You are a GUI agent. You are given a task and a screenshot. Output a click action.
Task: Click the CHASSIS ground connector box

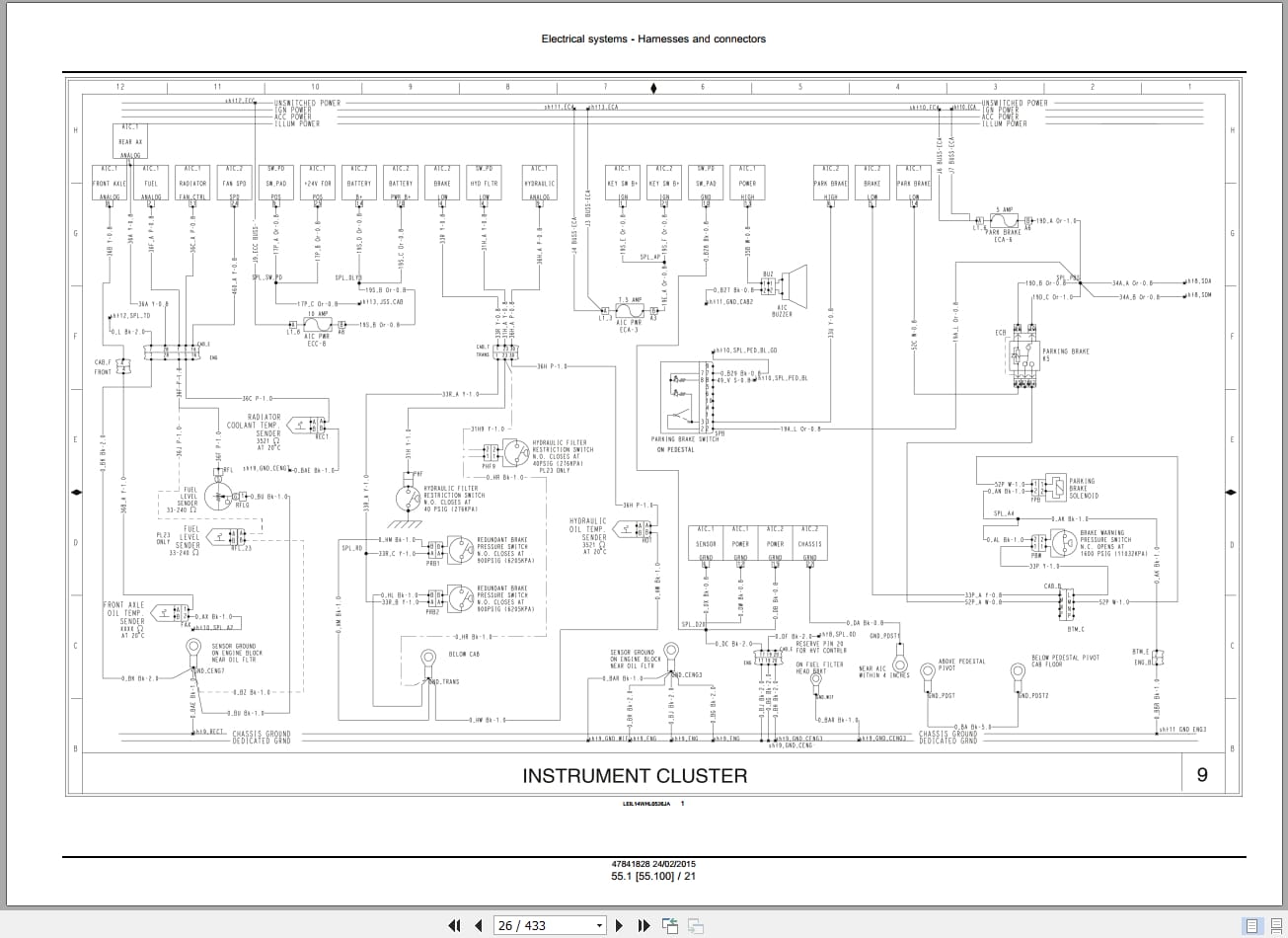[809, 544]
